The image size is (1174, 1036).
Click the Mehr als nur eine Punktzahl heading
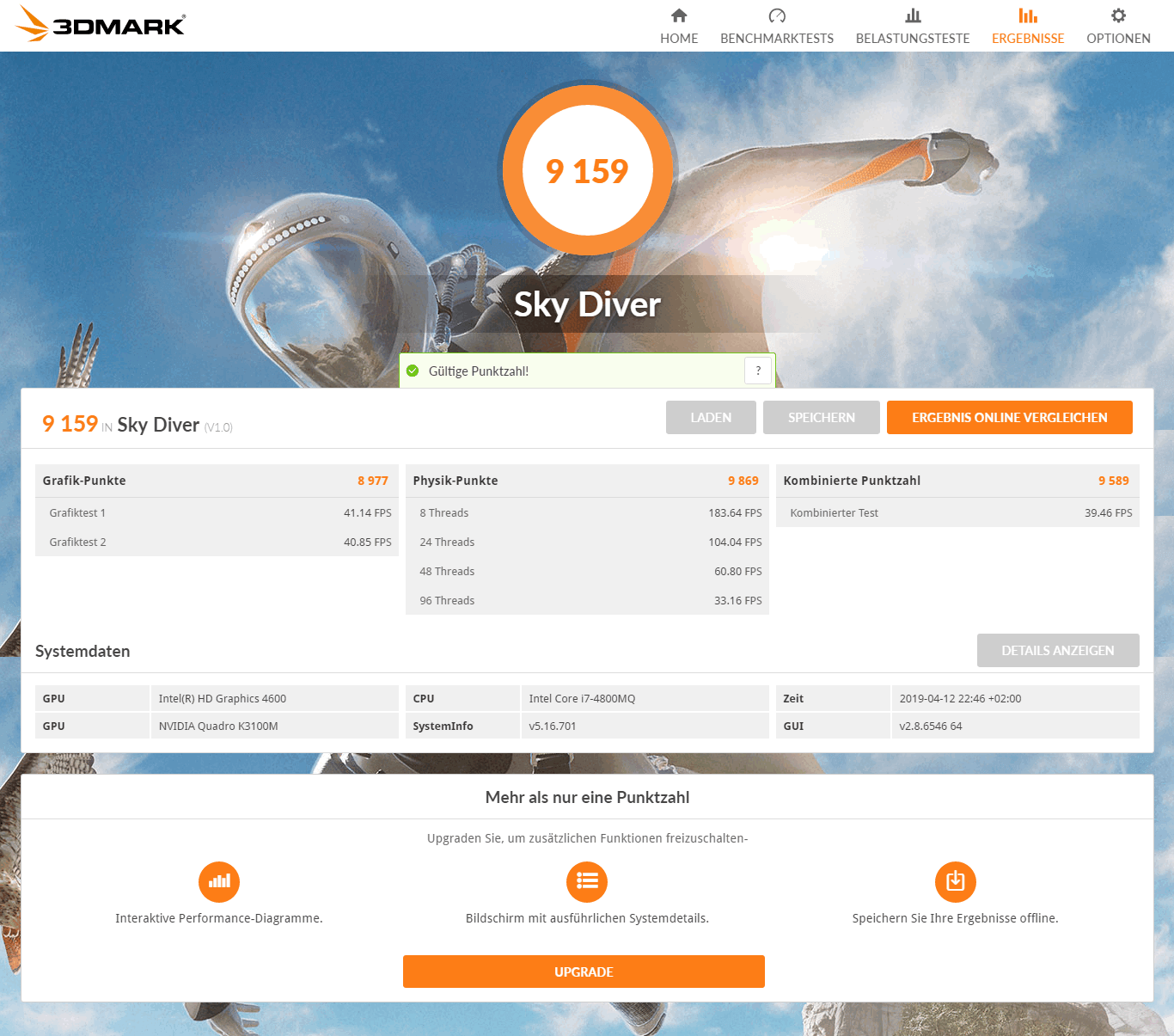tap(587, 797)
